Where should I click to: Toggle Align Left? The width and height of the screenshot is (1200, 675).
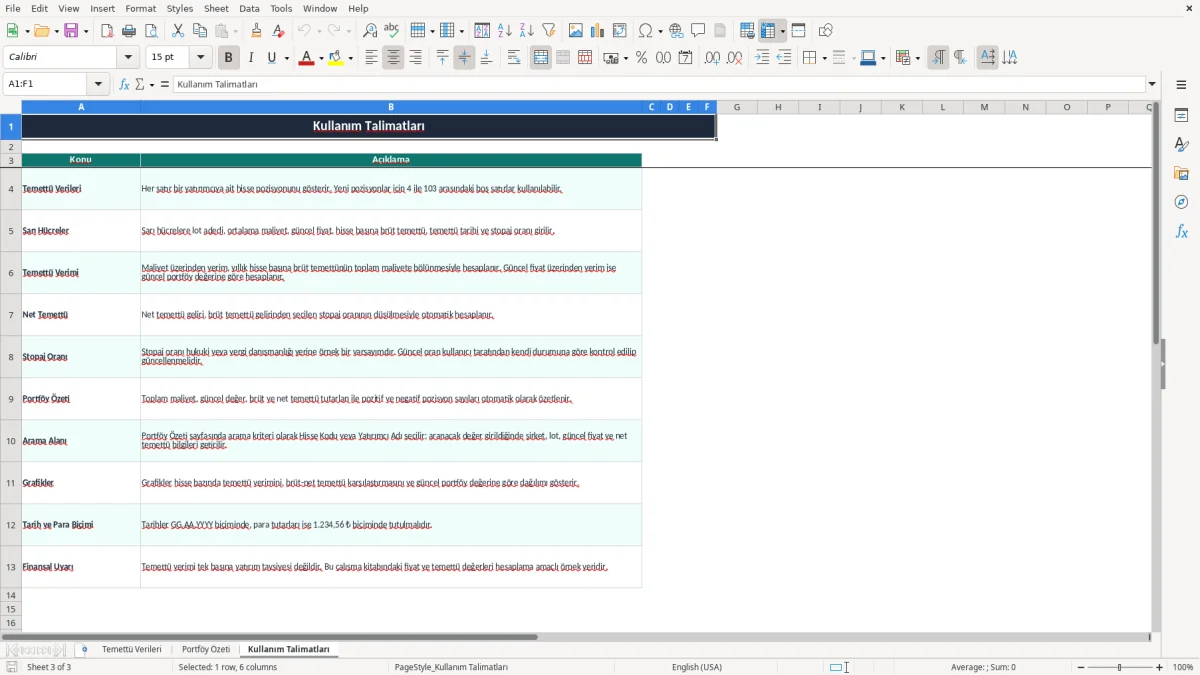[x=371, y=58]
